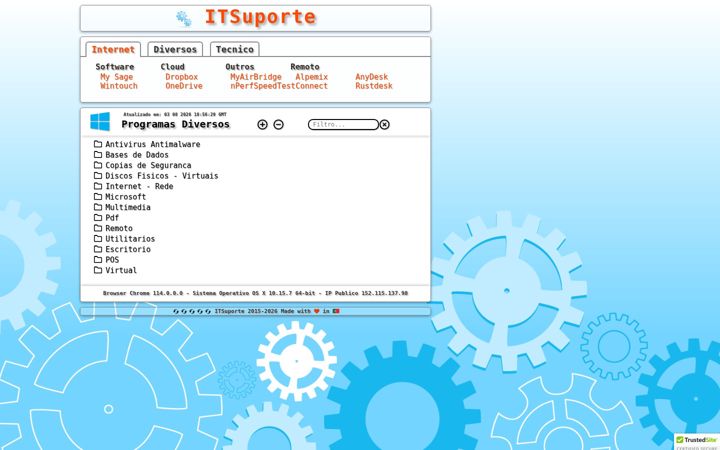Click the Escritorio folder icon
The image size is (720, 450).
[x=98, y=249]
